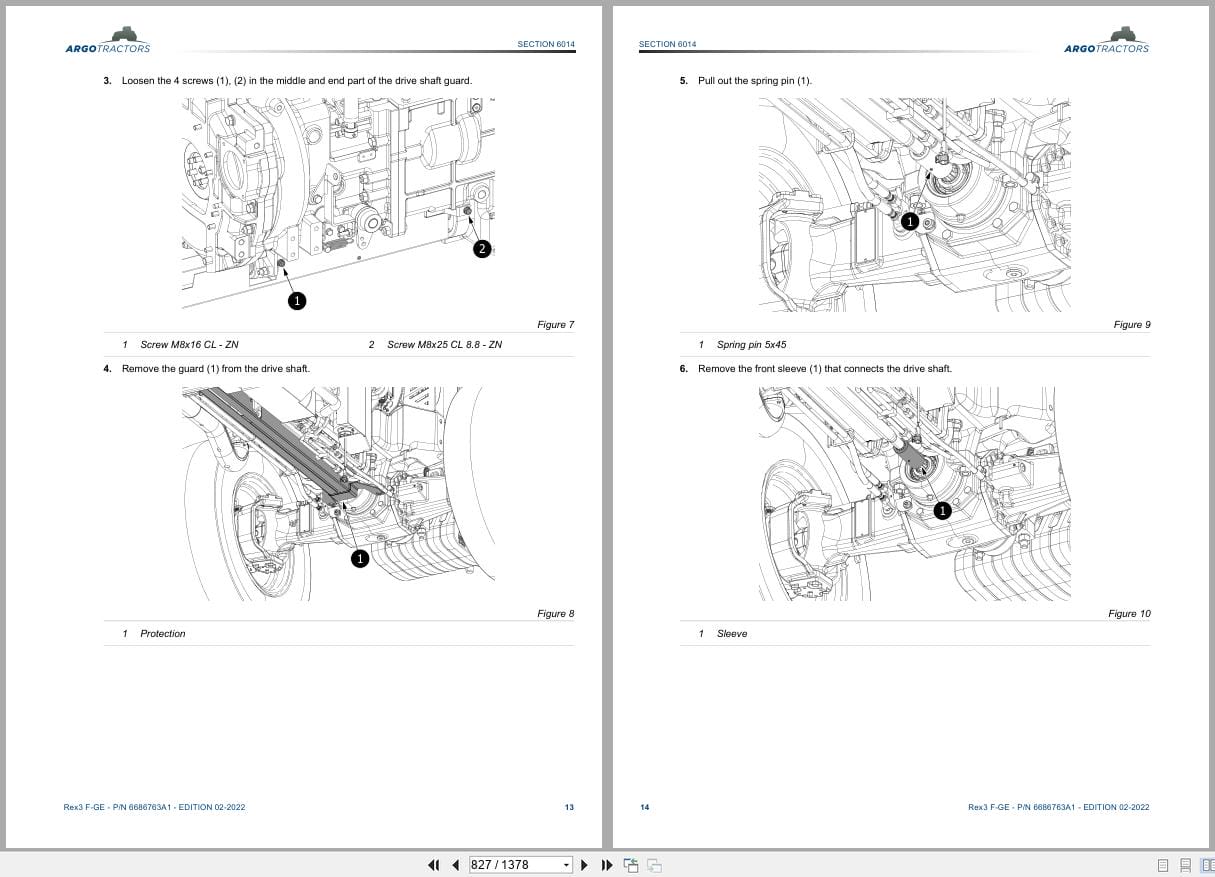Click the 'Screw M8x16 CL - ZN' legend text
This screenshot has width=1215, height=877.
189,345
